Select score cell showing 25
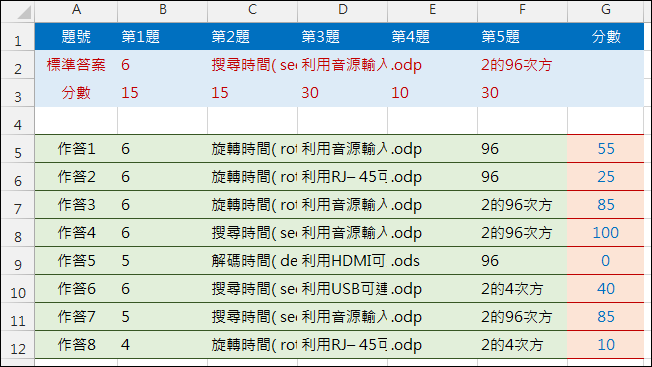652x367 pixels. pos(605,177)
